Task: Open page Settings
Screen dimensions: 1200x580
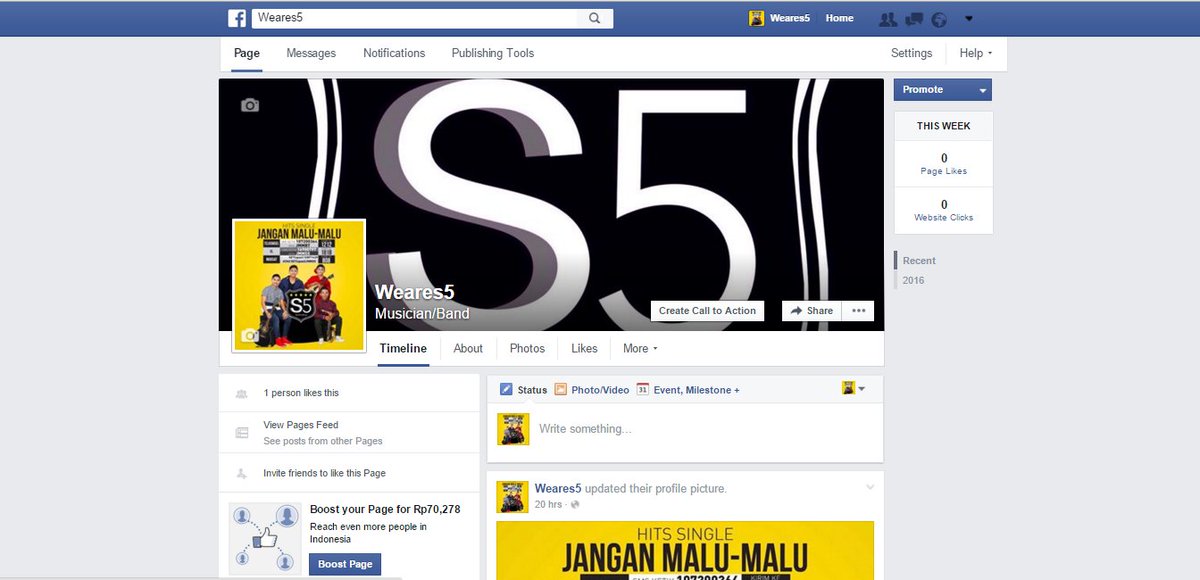Action: click(911, 53)
